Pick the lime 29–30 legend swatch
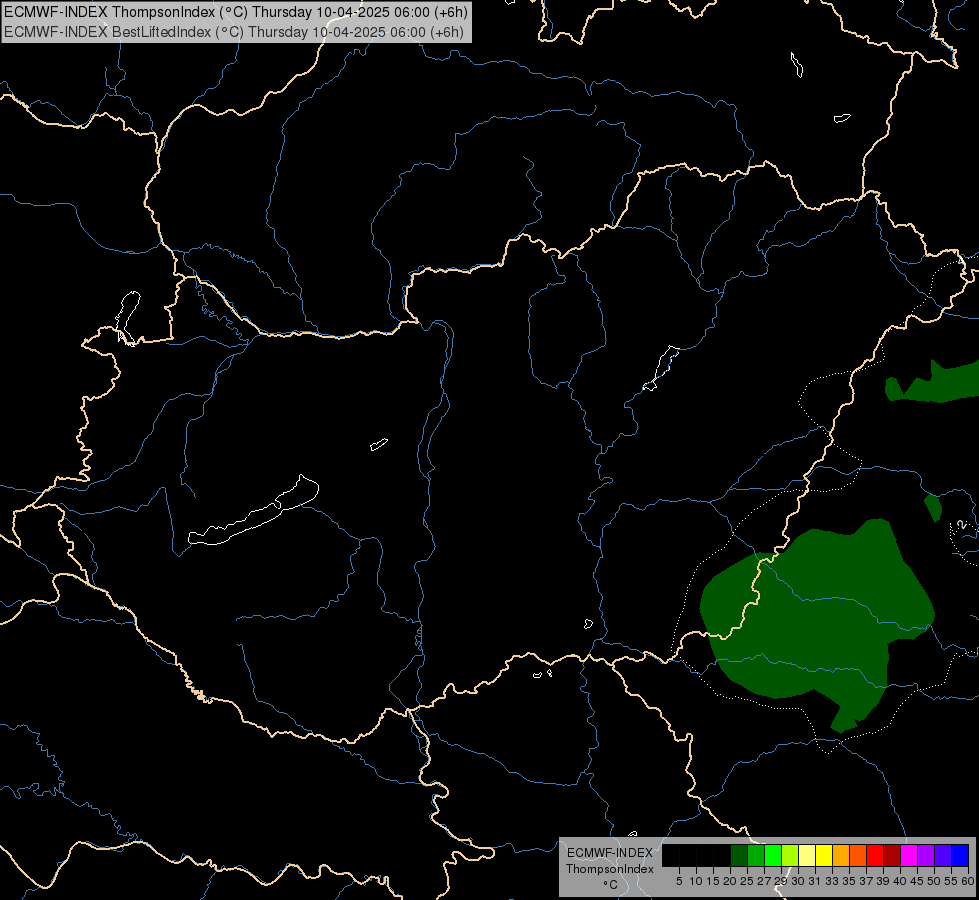979x900 pixels. pyautogui.click(x=790, y=855)
